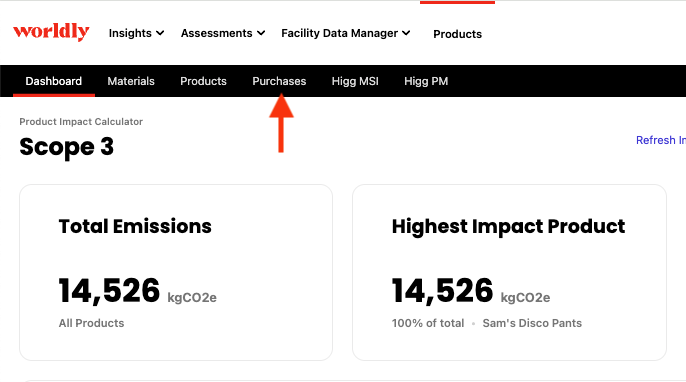Open the Higg MSI tab
Viewport: 686px width, 382px height.
[355, 81]
